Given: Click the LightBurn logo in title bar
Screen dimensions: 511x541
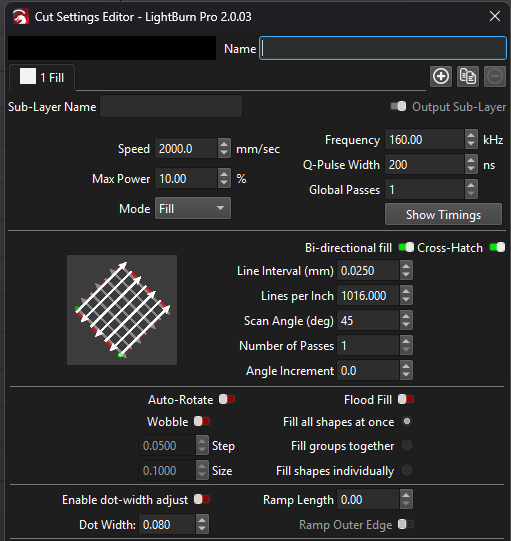Looking at the screenshot, I should [21, 17].
